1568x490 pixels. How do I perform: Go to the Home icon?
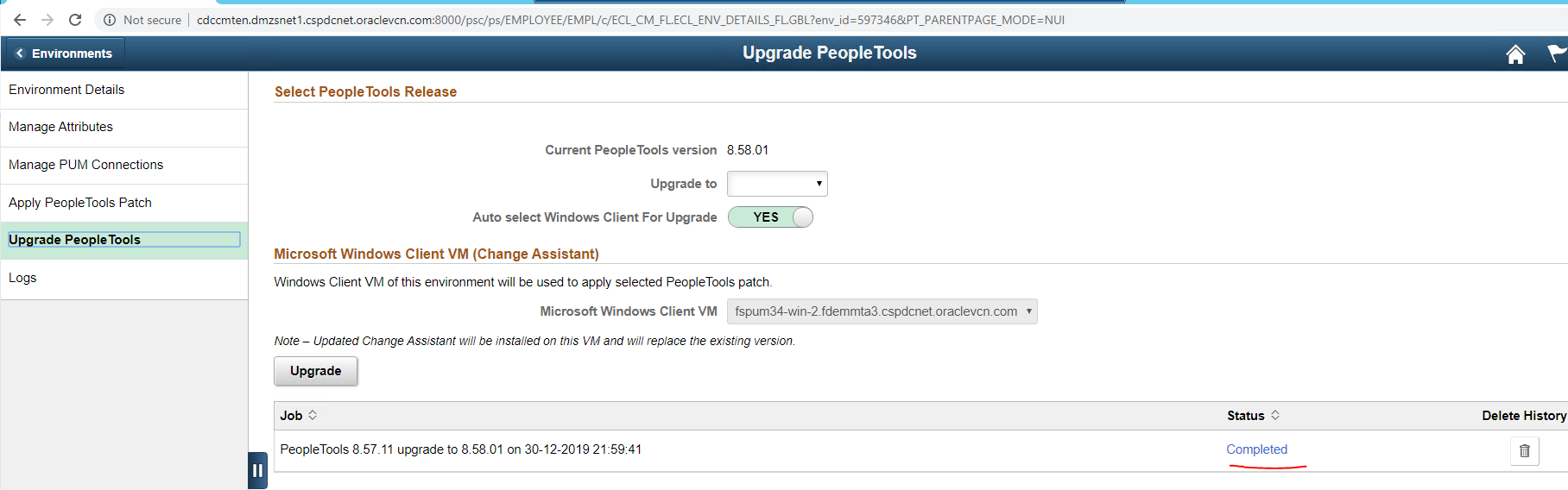(x=1515, y=54)
